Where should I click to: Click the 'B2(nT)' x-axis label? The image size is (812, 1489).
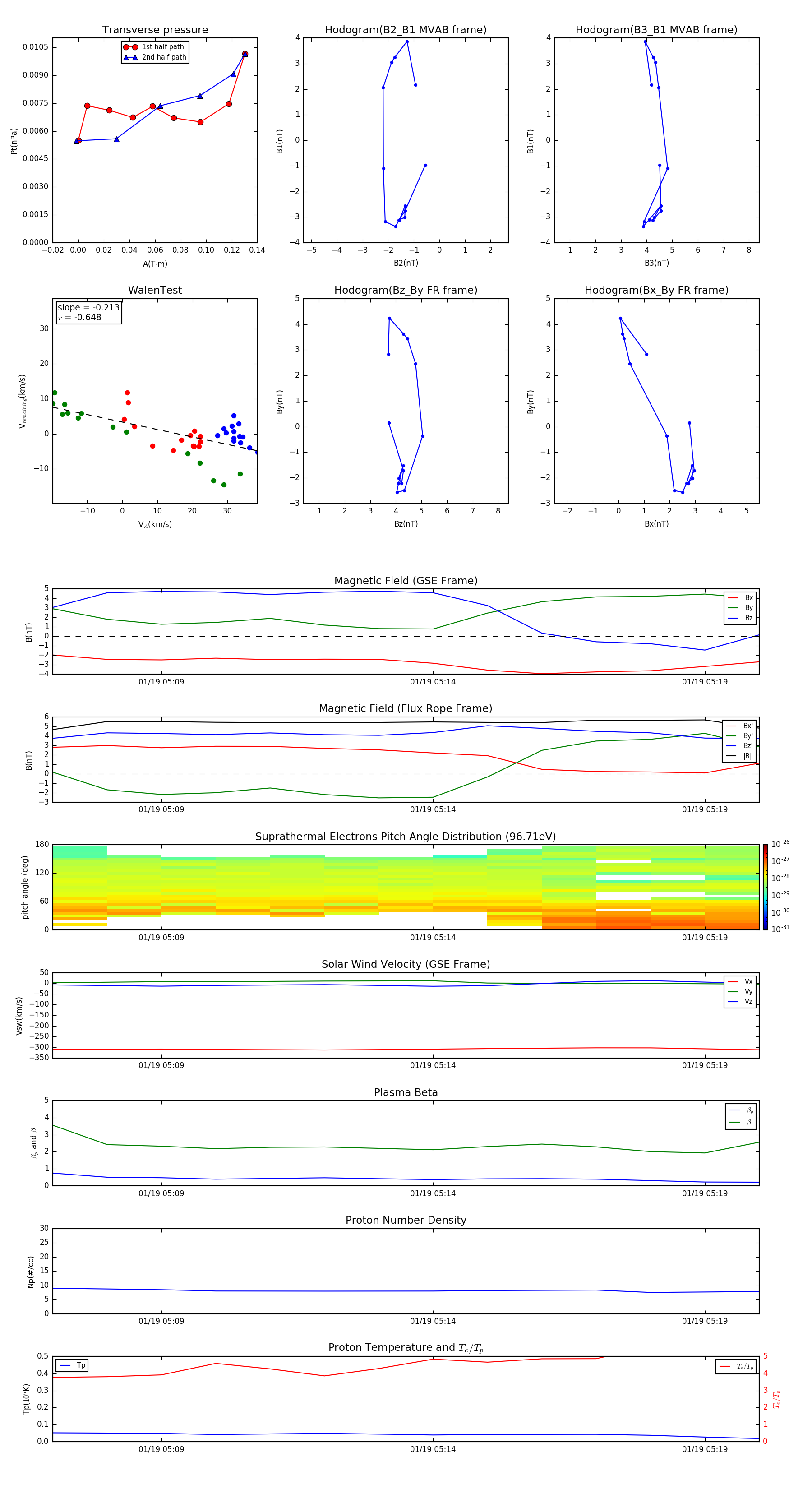click(406, 263)
